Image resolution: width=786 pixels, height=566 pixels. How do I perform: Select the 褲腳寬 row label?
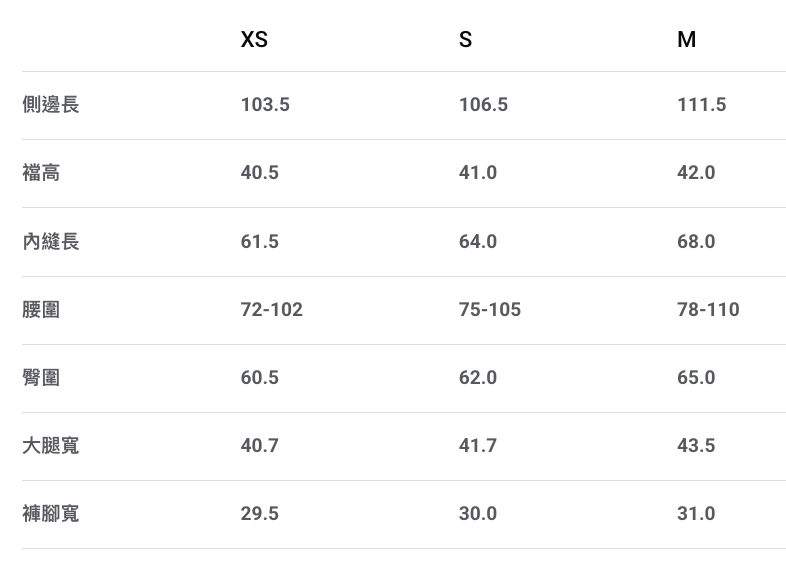point(51,513)
